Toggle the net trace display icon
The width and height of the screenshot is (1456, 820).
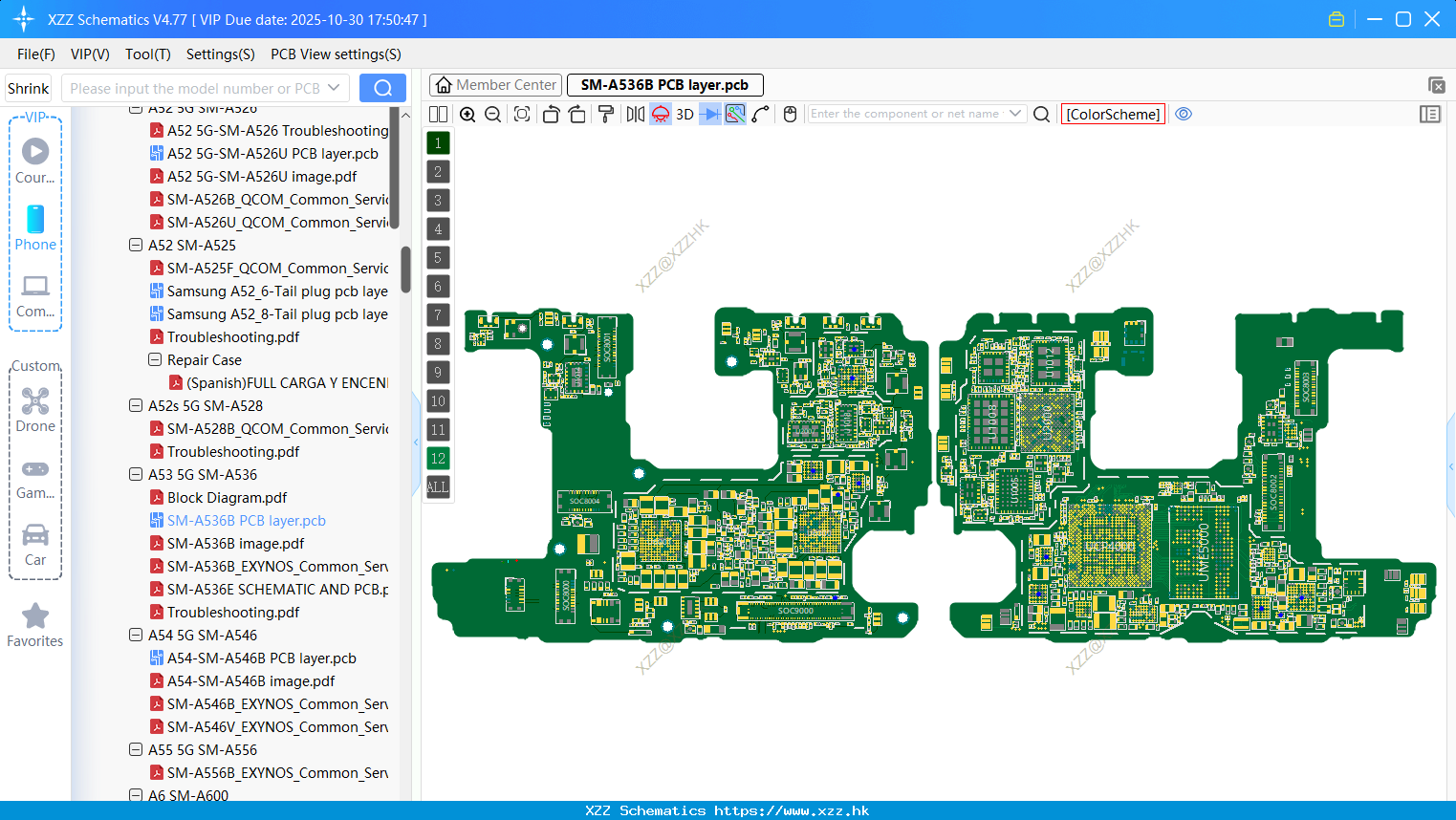735,115
